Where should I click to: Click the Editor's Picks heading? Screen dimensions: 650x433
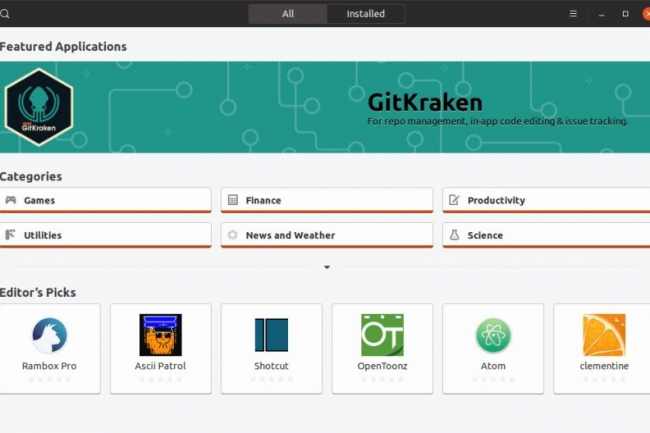click(x=38, y=293)
